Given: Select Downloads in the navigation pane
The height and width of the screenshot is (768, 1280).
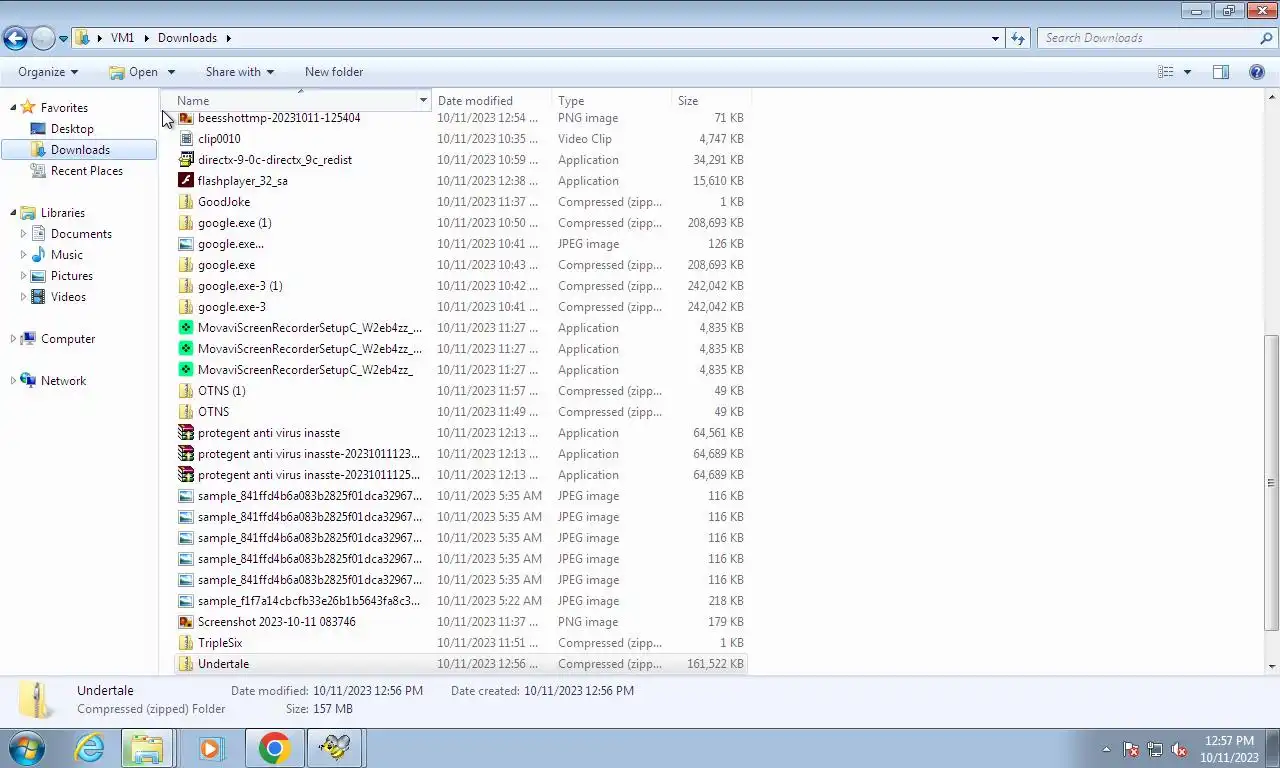Looking at the screenshot, I should coord(79,150).
